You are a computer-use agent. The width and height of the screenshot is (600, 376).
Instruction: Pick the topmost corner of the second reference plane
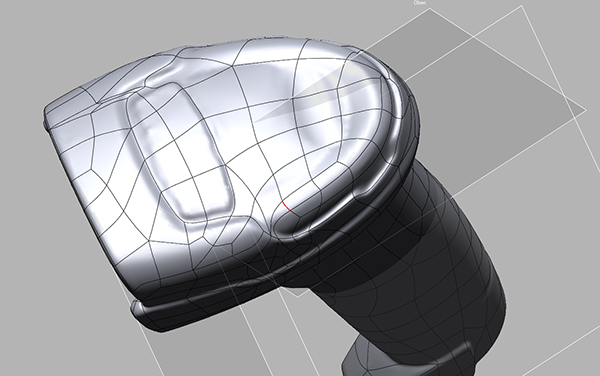[522, 6]
